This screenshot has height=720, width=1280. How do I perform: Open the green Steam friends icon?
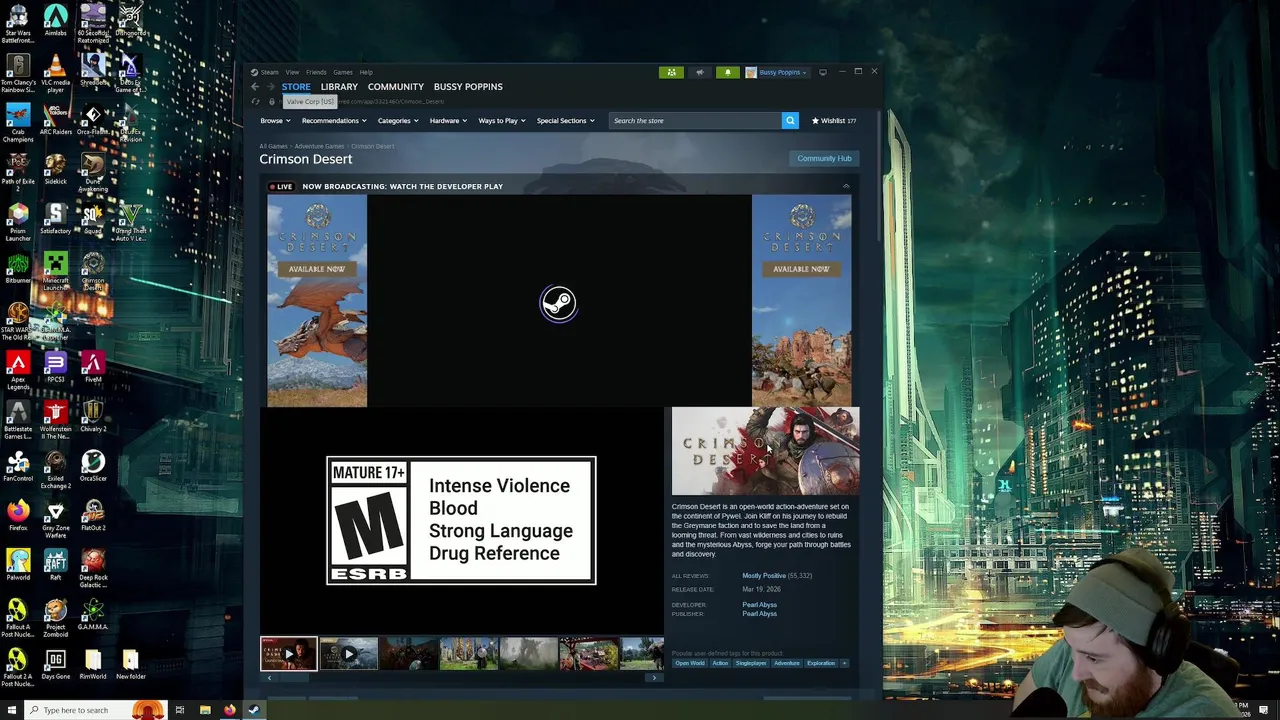point(671,72)
